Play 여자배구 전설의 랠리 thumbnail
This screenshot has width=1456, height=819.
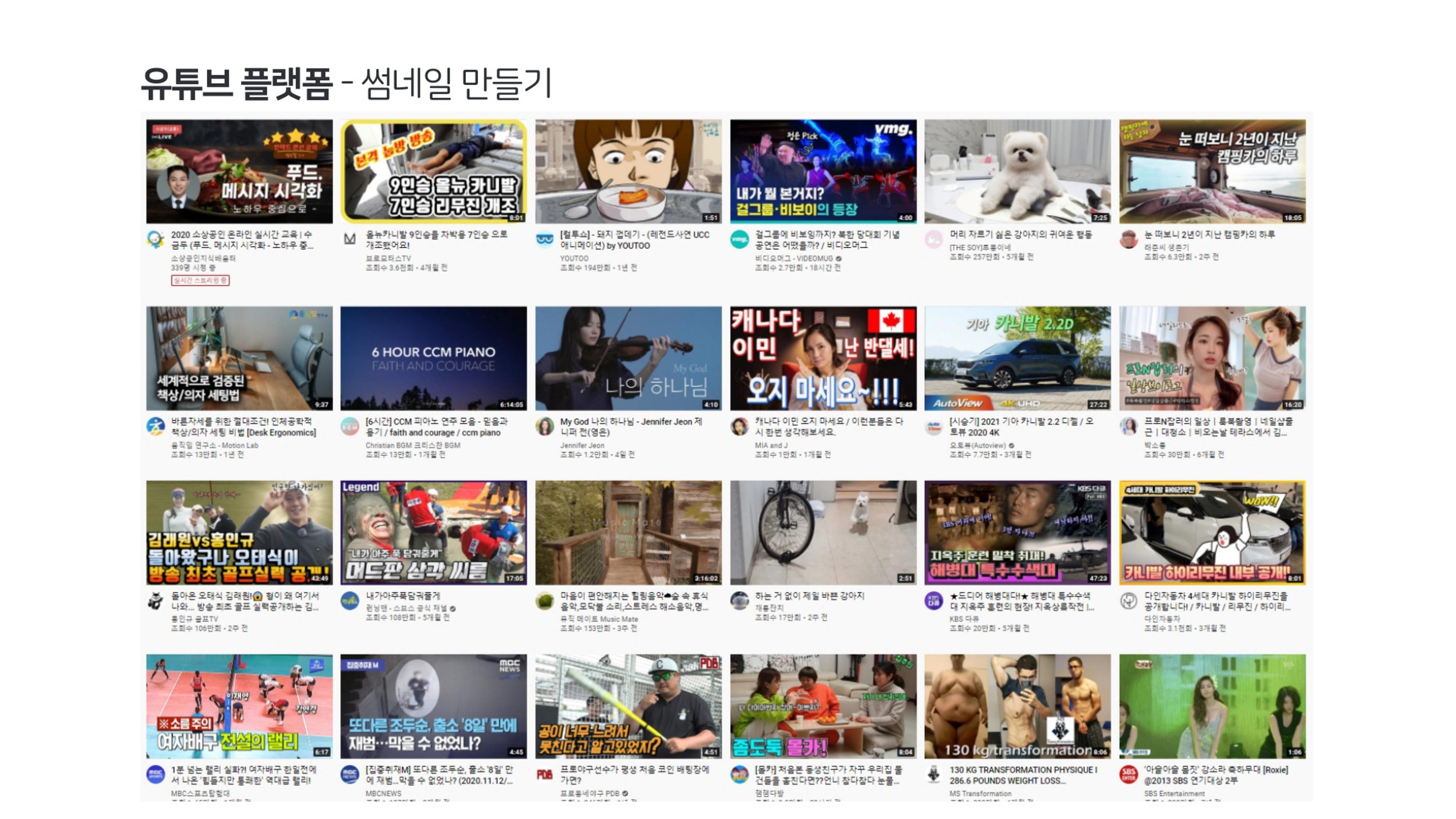pos(240,707)
